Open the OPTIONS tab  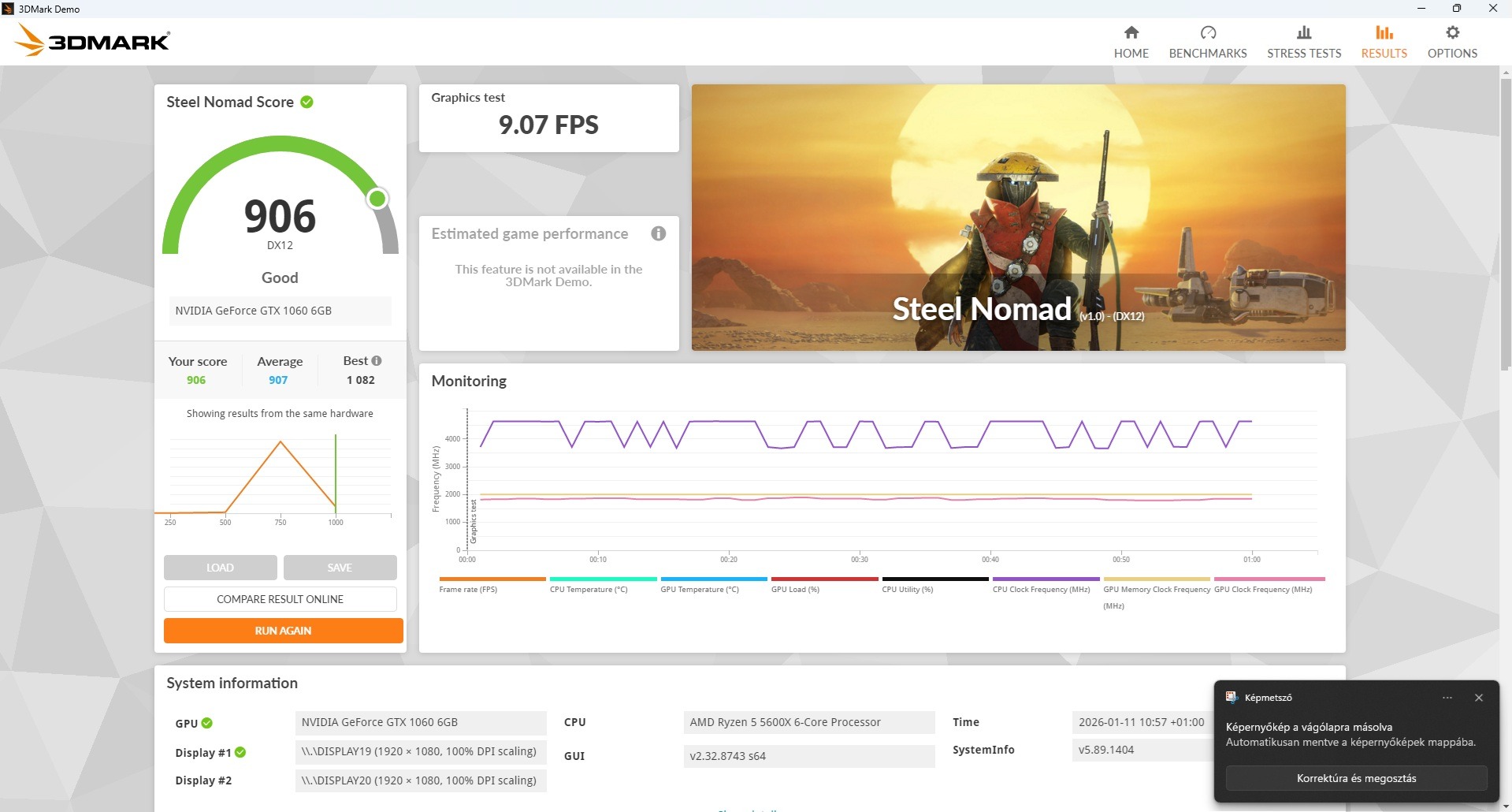tap(1452, 42)
